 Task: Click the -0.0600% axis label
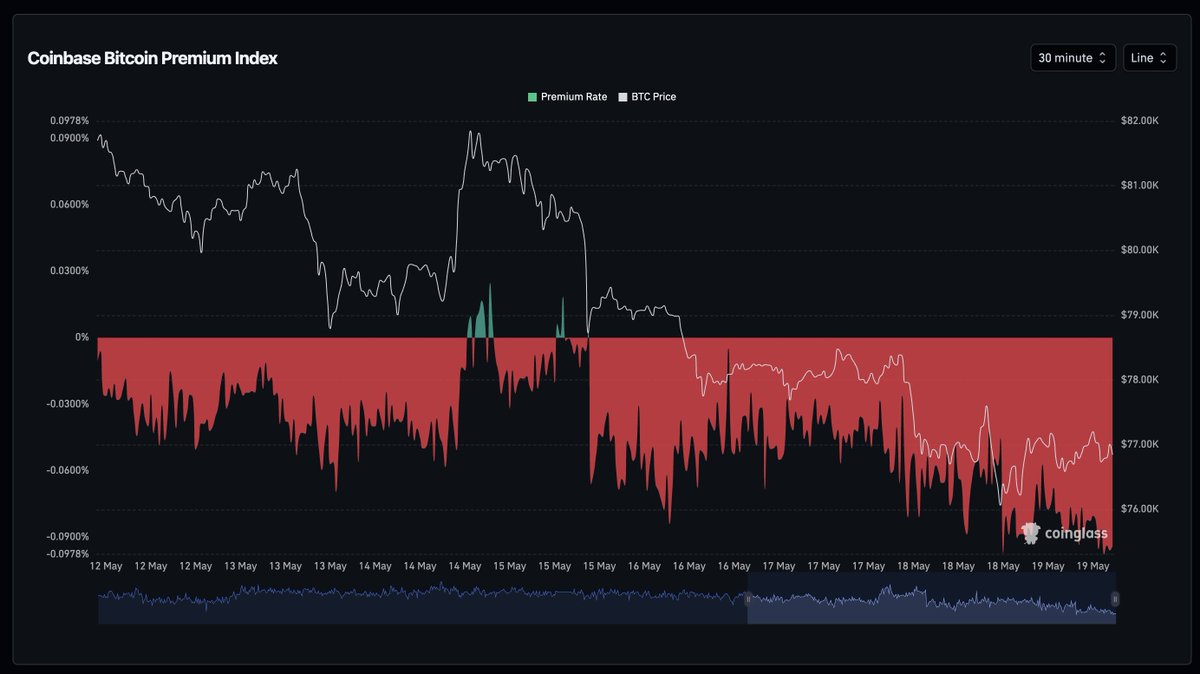[68, 470]
